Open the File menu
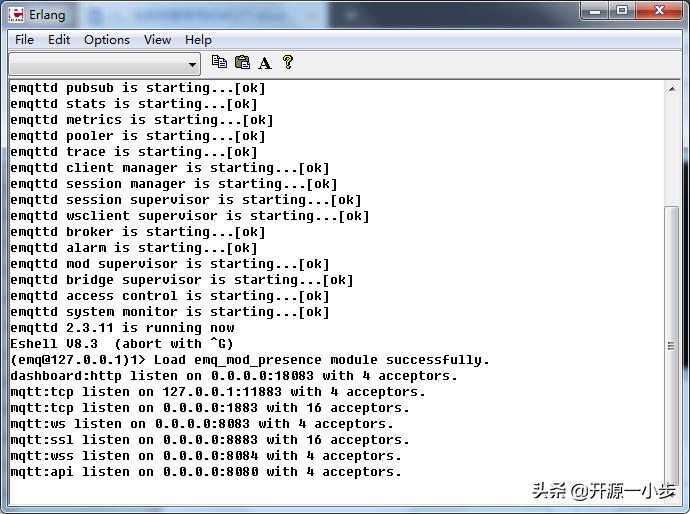 (x=24, y=40)
